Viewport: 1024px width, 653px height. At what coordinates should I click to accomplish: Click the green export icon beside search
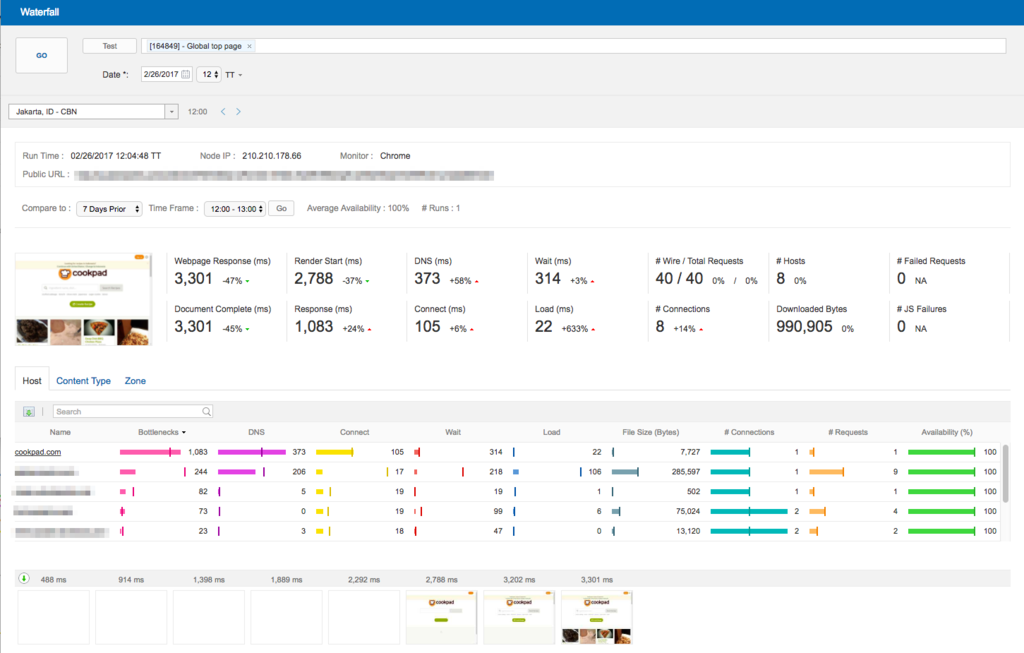29,411
